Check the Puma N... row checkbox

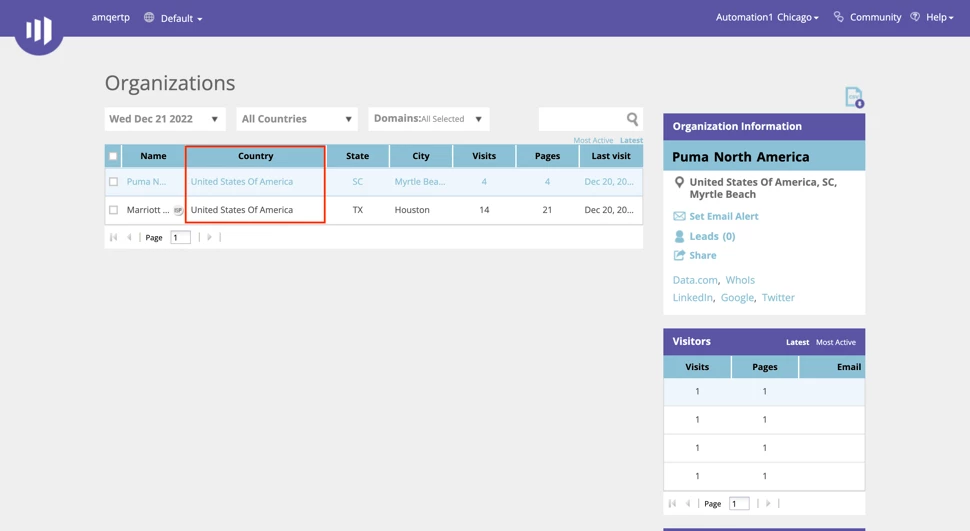pos(113,182)
